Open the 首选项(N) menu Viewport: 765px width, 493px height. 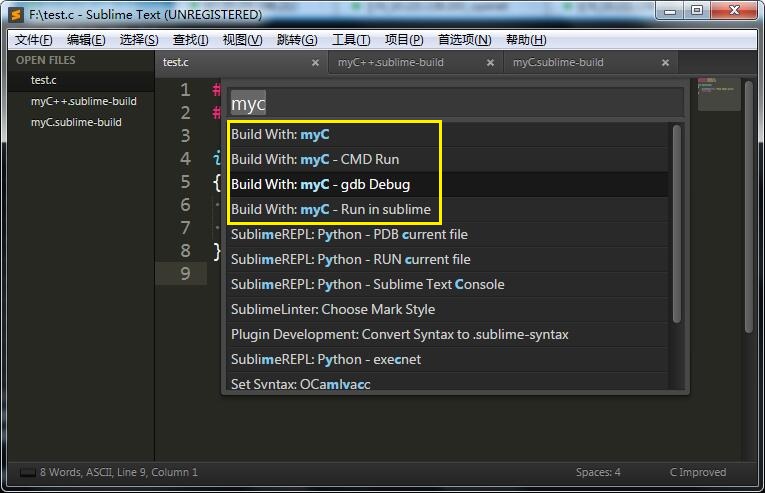click(x=464, y=40)
